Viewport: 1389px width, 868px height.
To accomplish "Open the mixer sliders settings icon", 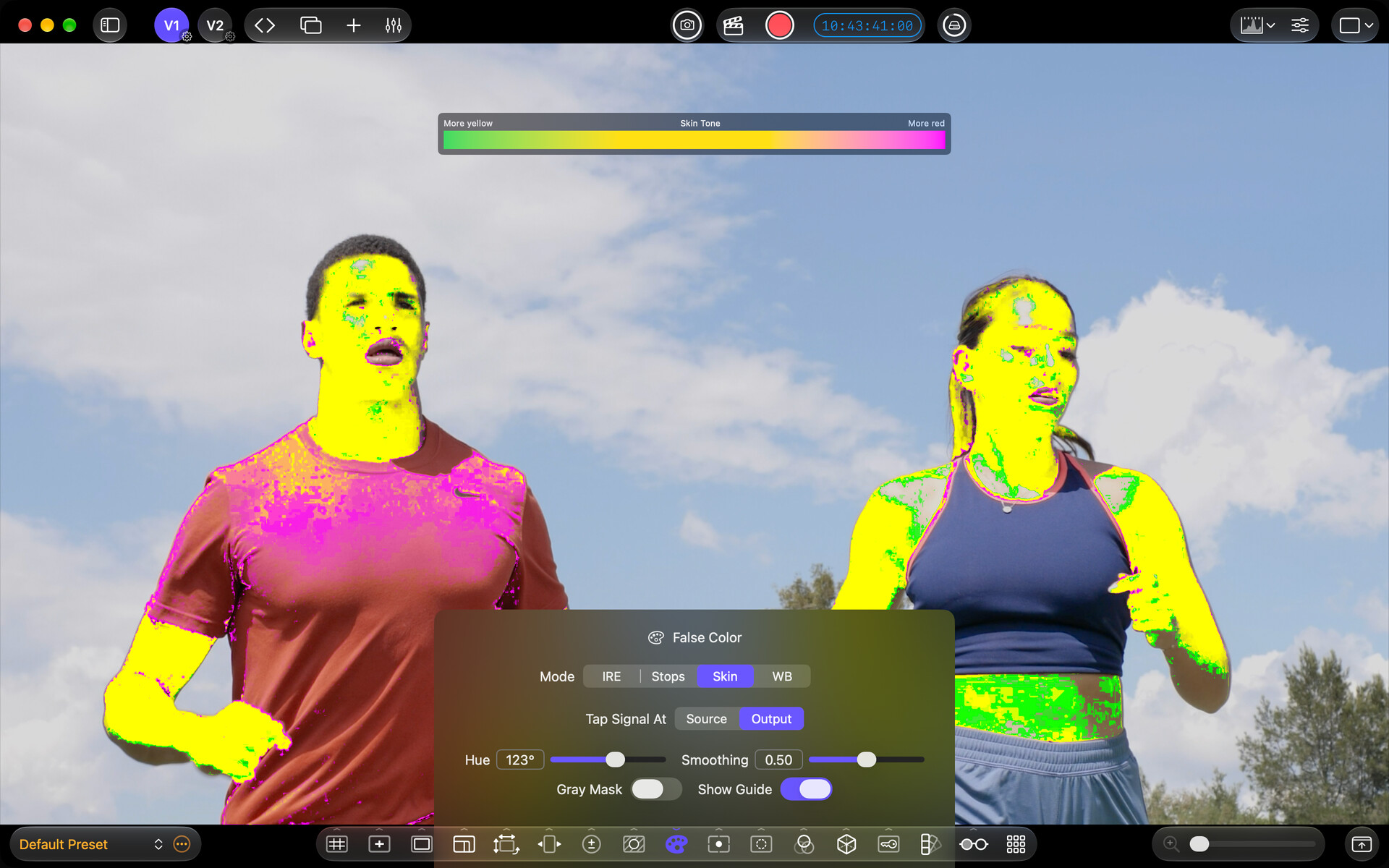I will tap(393, 25).
